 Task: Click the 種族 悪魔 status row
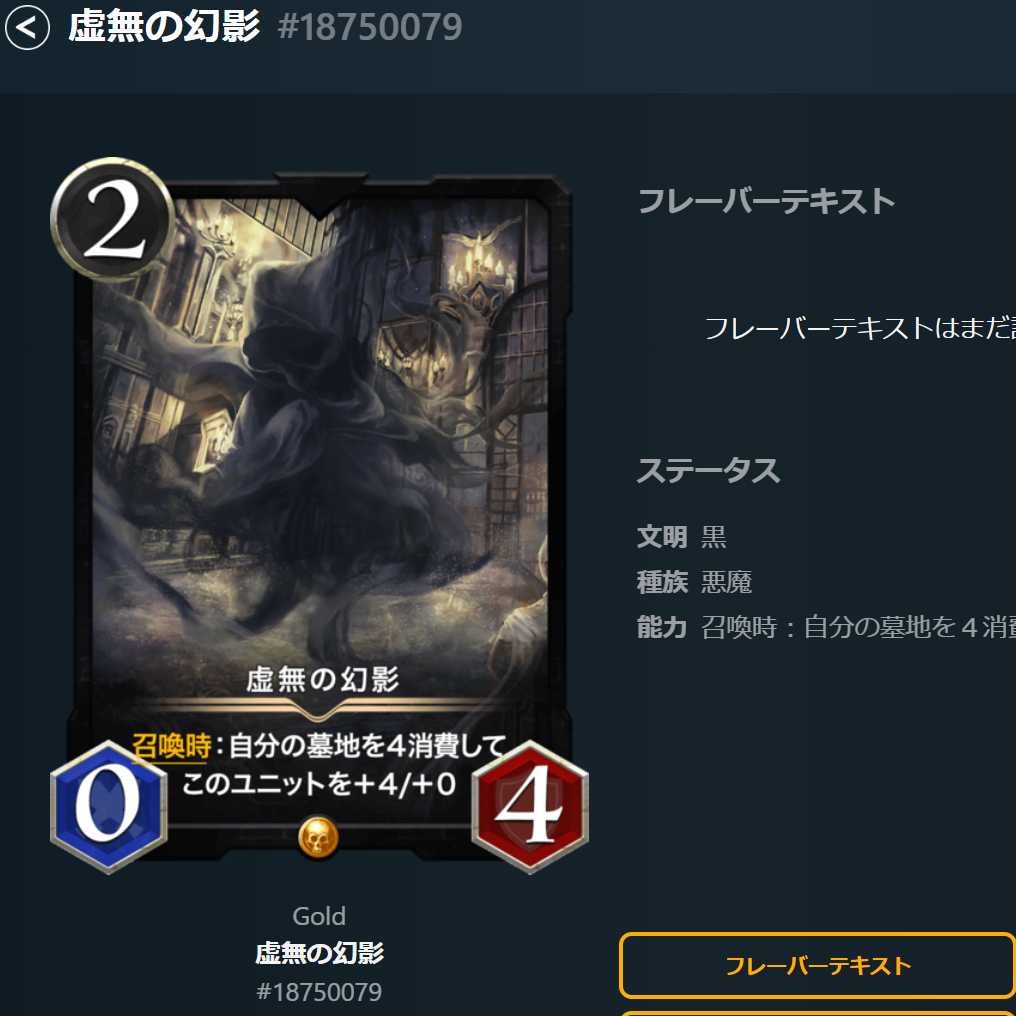point(694,582)
